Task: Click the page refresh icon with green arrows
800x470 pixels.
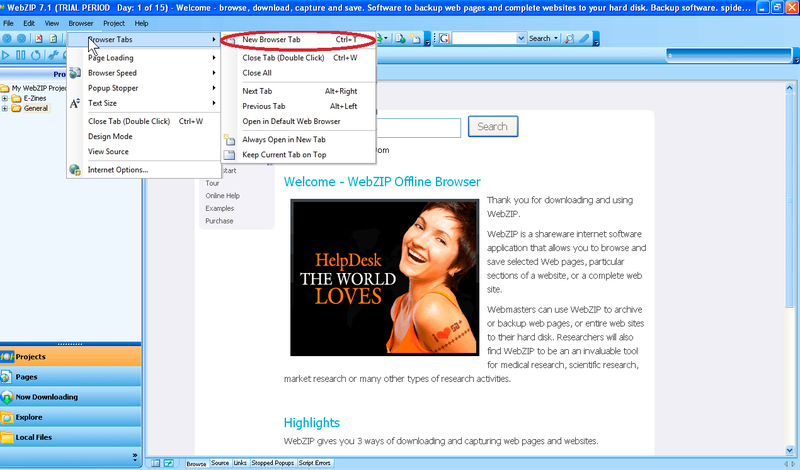Action: click(x=53, y=38)
